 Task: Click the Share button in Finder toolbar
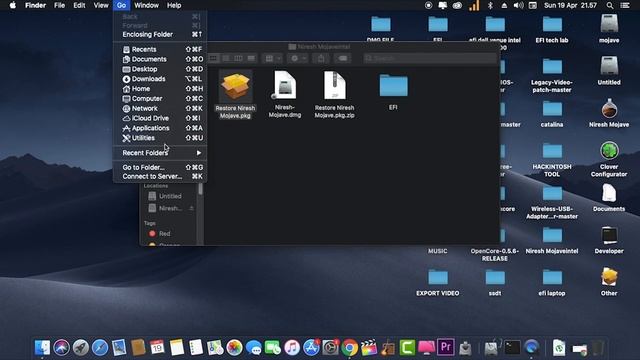click(321, 58)
